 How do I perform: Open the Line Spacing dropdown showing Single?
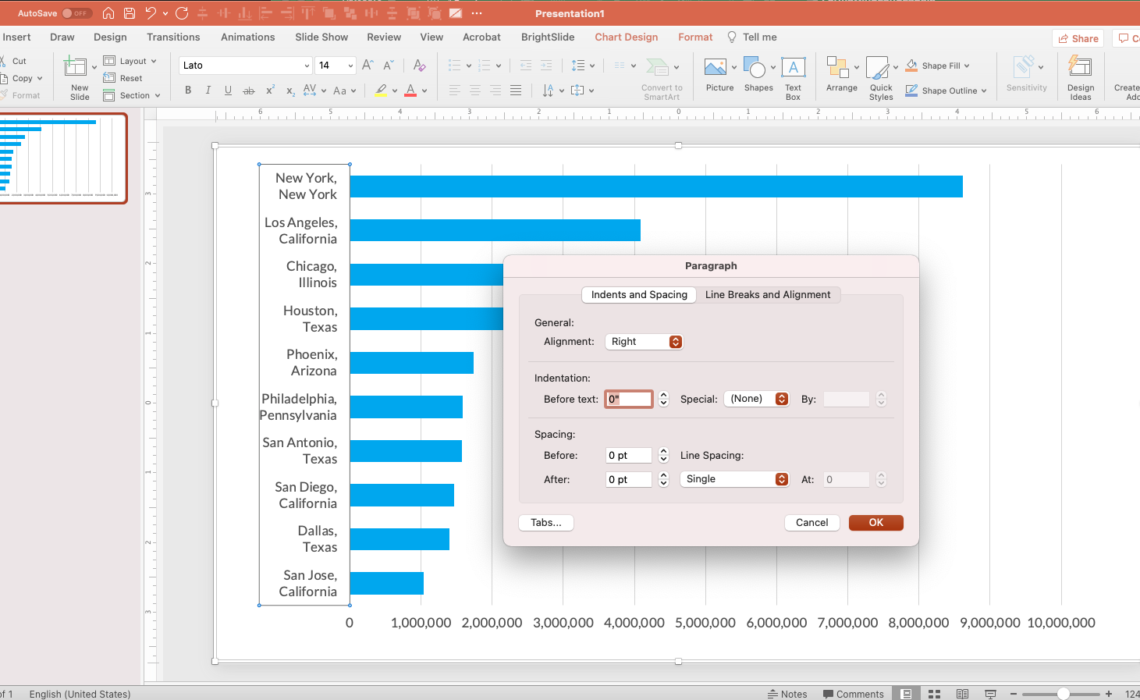click(x=734, y=479)
